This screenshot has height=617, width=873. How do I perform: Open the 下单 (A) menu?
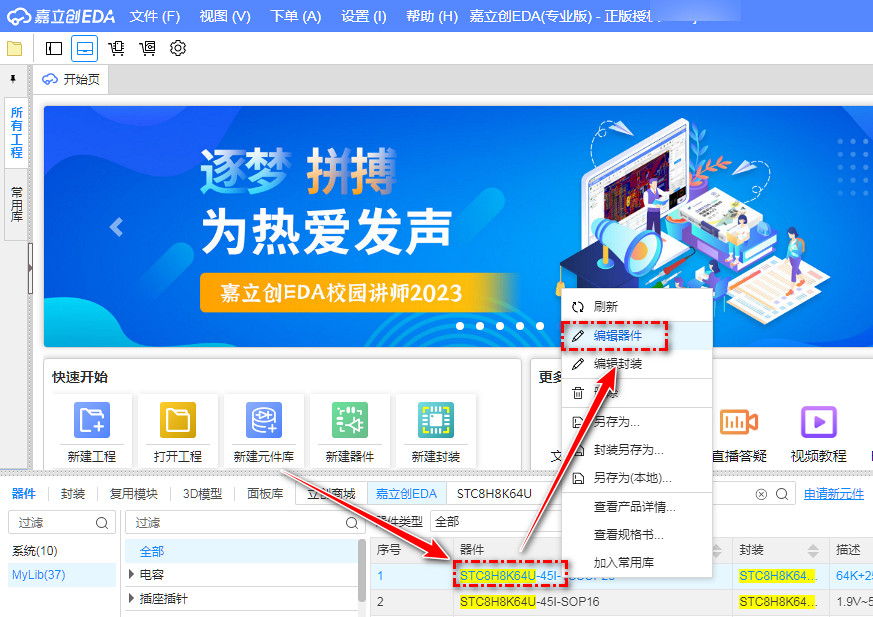pyautogui.click(x=296, y=16)
